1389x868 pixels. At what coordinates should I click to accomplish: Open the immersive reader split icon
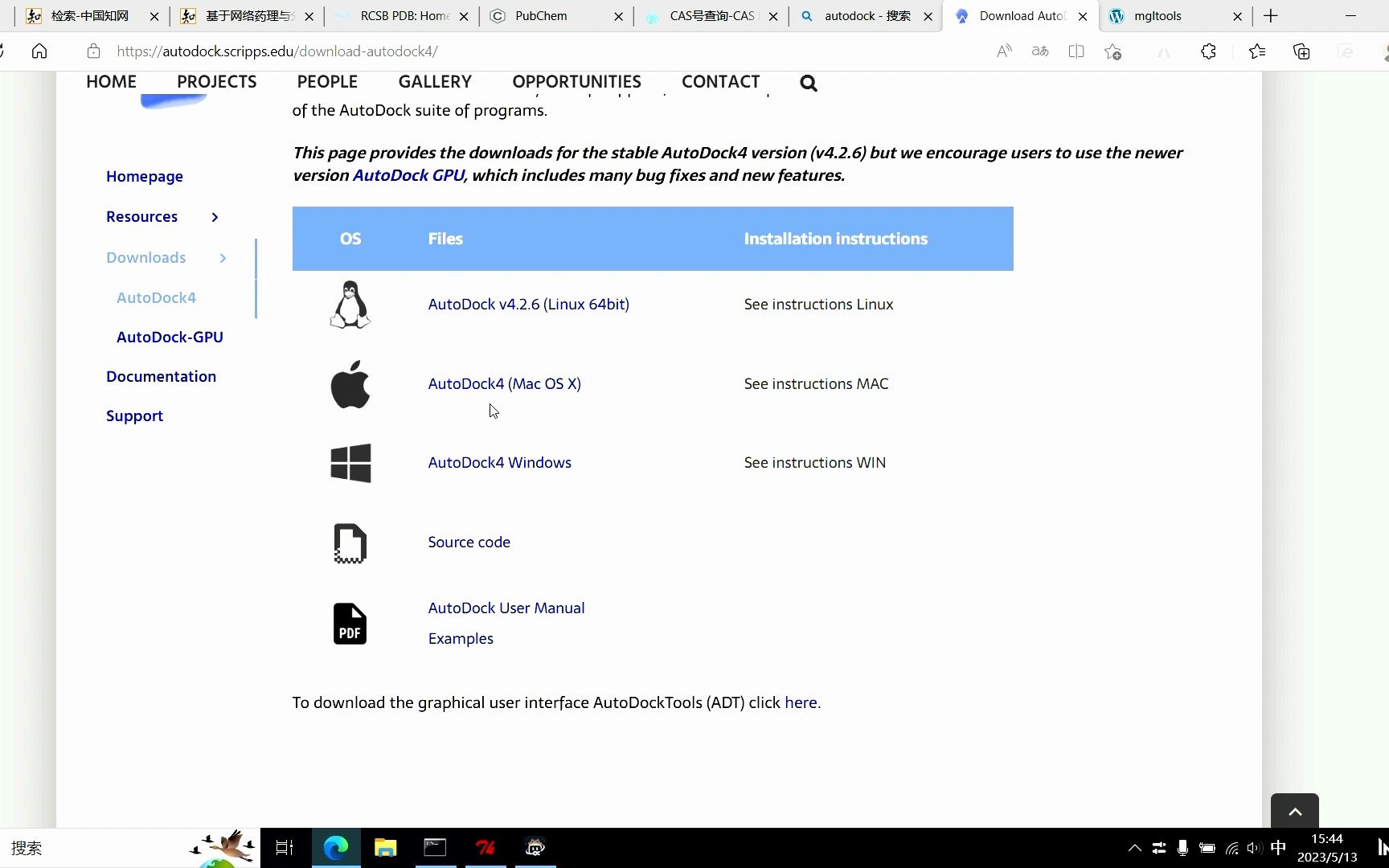point(1076,51)
